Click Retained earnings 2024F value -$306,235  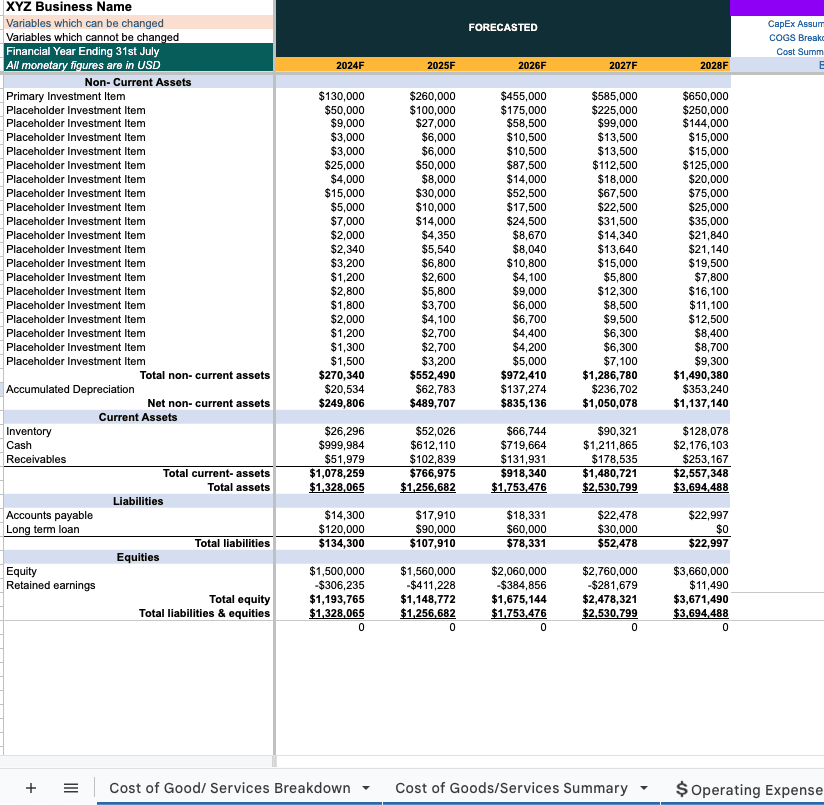[339, 585]
